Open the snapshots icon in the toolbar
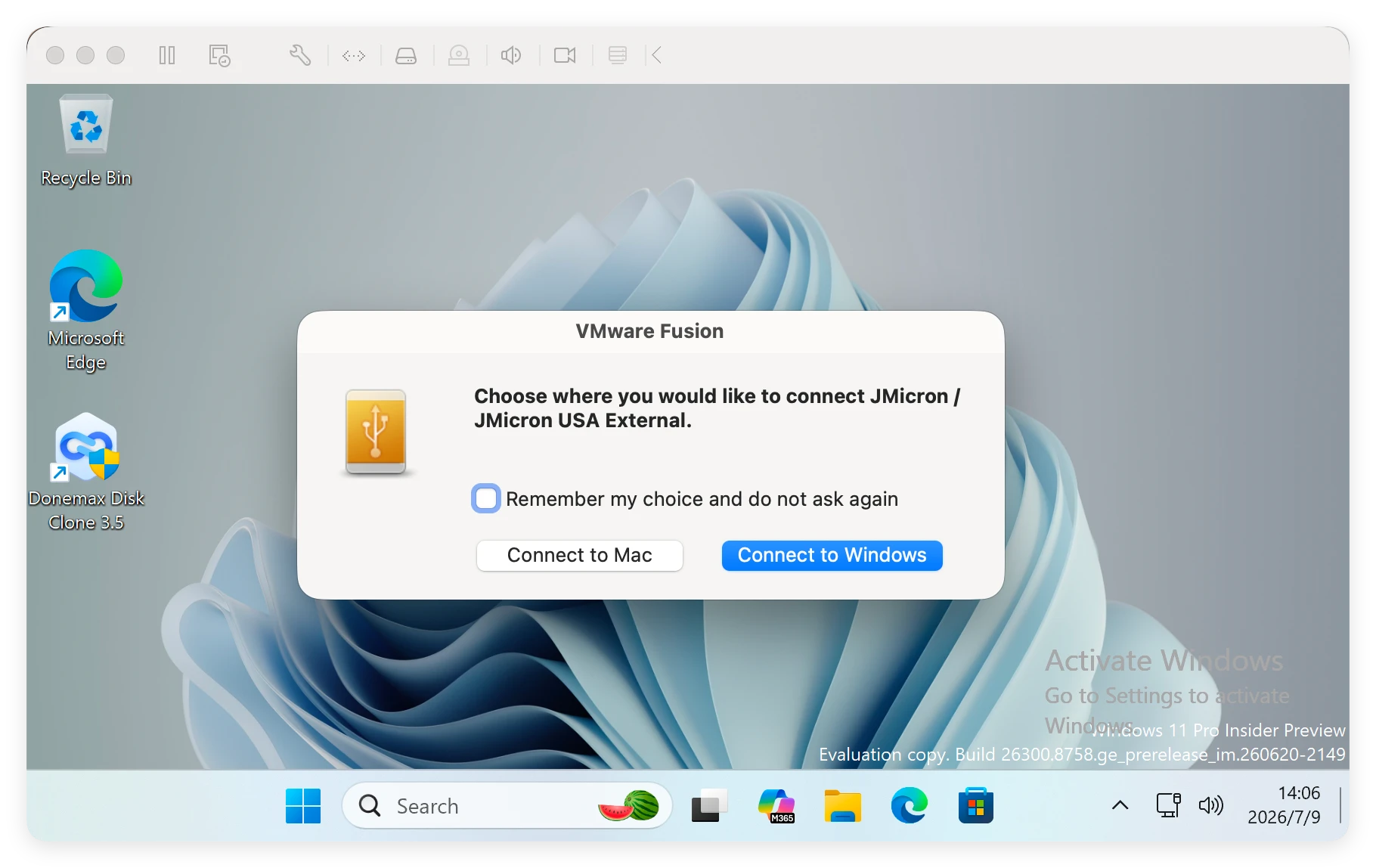This screenshot has width=1376, height=868. click(x=219, y=55)
